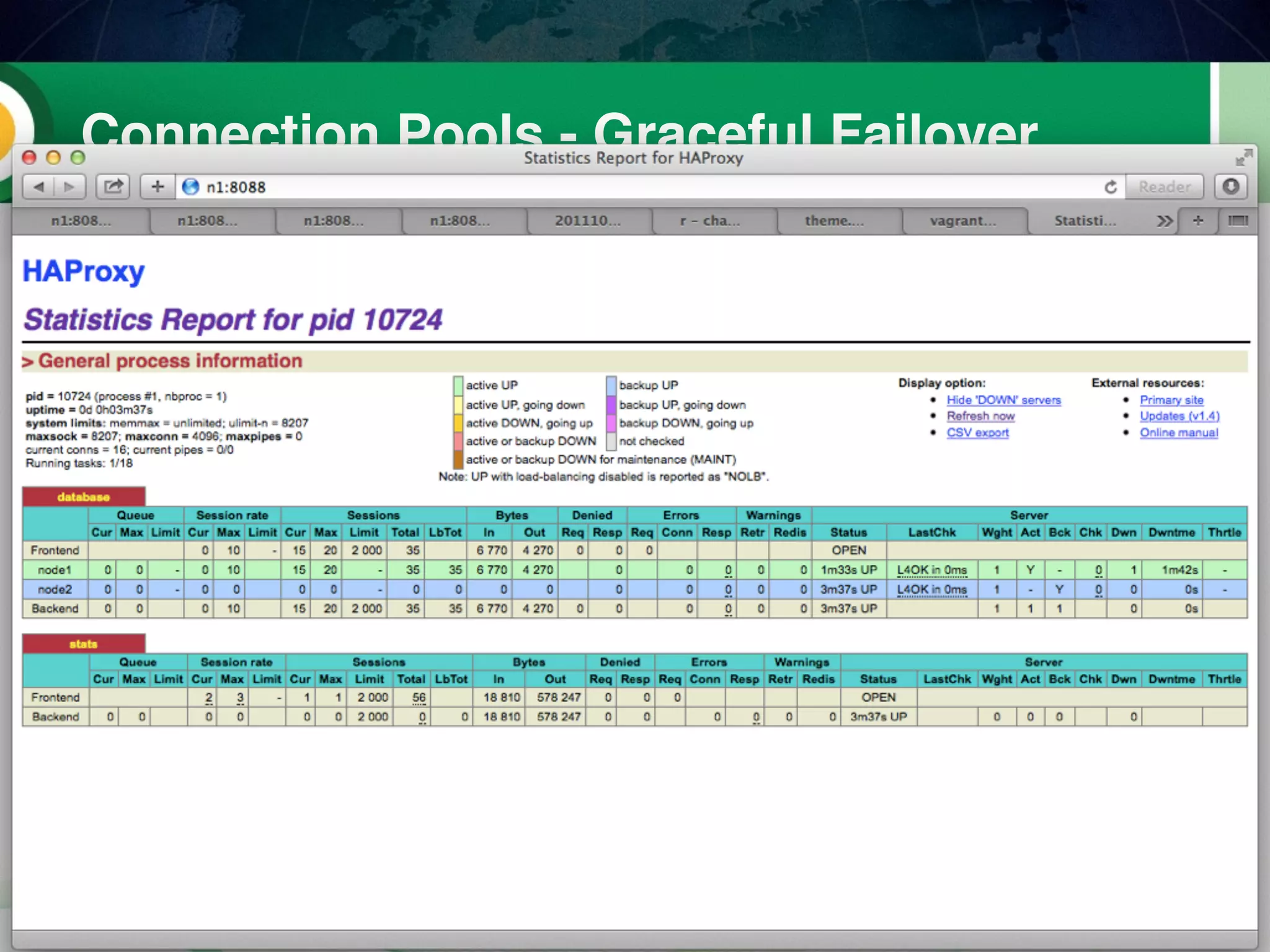This screenshot has height=952, width=1270.
Task: Switch to the theme.... tab
Action: (834, 221)
